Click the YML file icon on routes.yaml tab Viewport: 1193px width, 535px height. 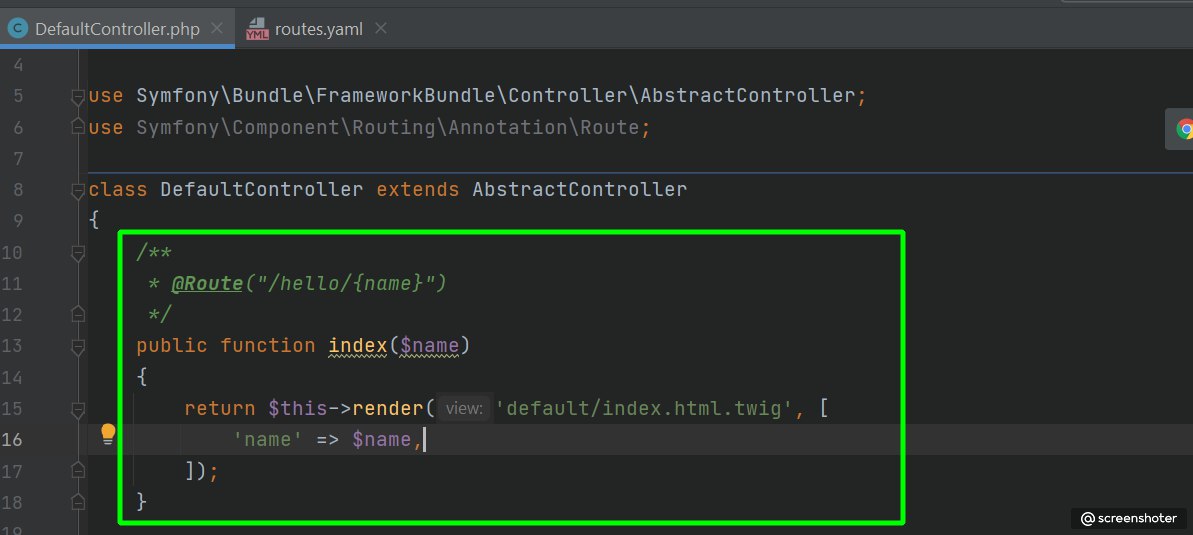[x=258, y=28]
